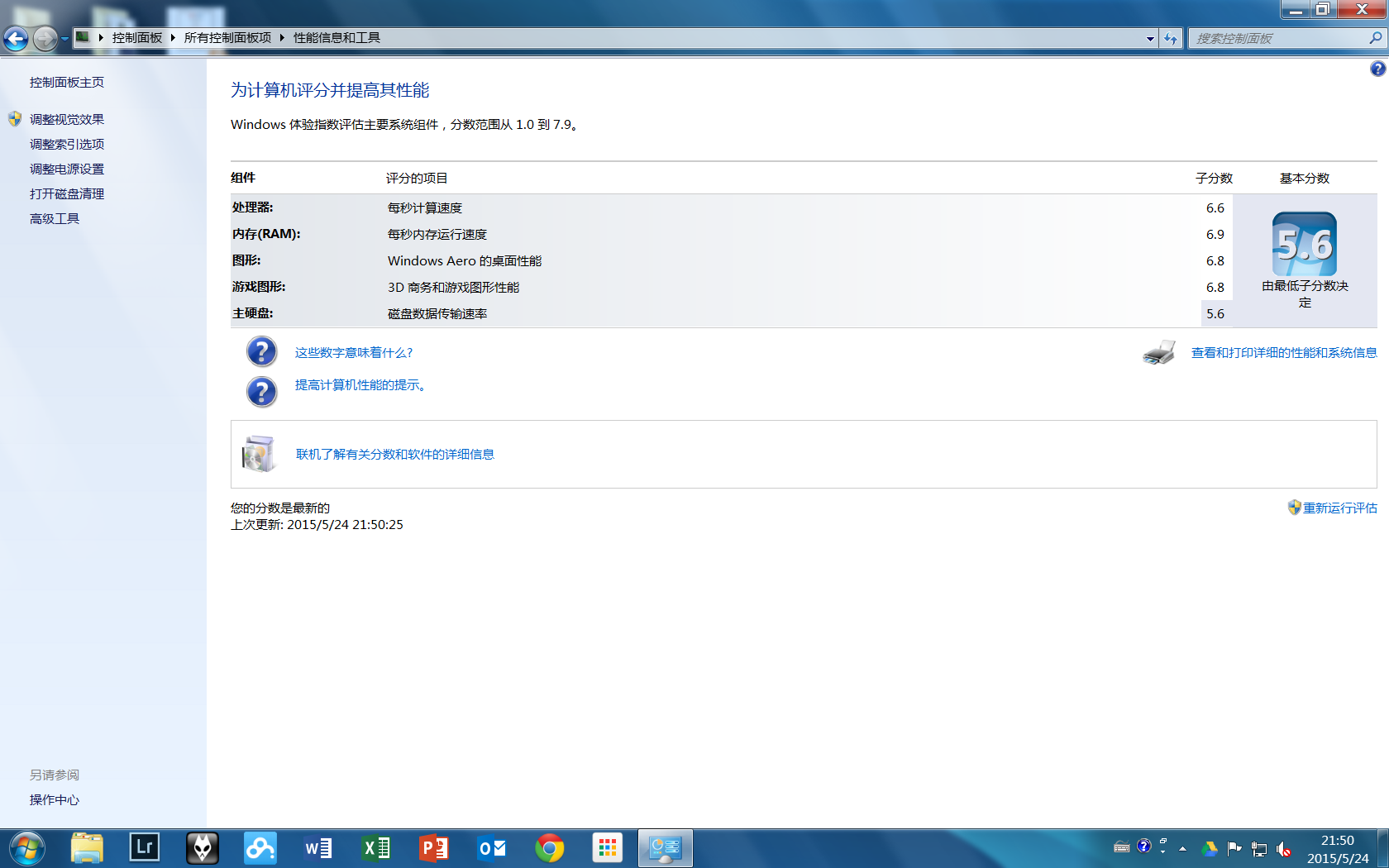
Task: Open 这些数字意味着什么 help link
Action: [354, 352]
